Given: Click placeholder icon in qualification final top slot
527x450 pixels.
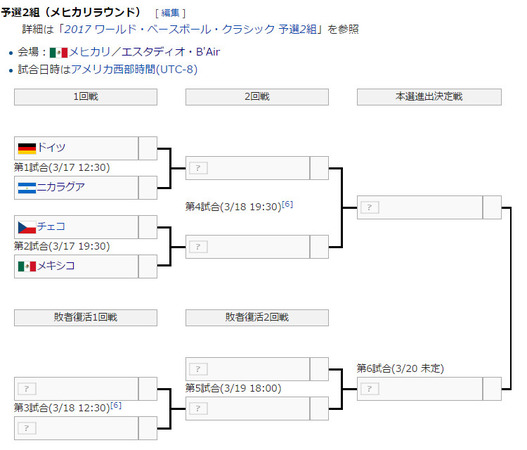Looking at the screenshot, I should pyautogui.click(x=369, y=207).
